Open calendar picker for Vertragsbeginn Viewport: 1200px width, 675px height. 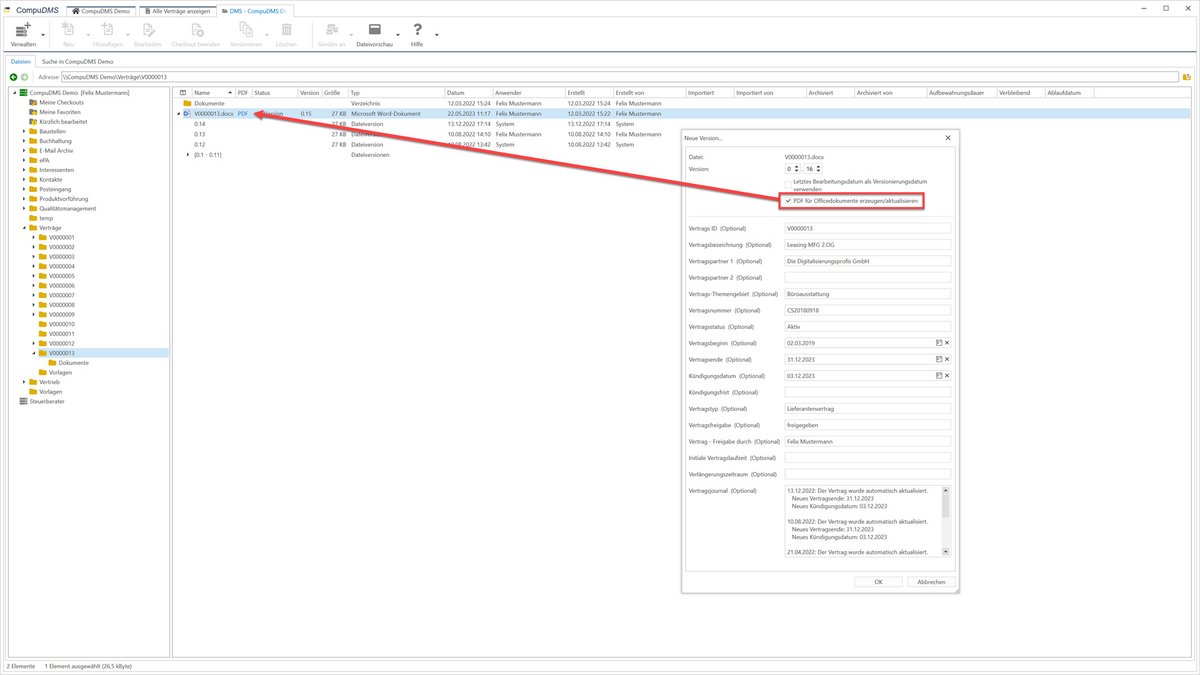[x=939, y=343]
